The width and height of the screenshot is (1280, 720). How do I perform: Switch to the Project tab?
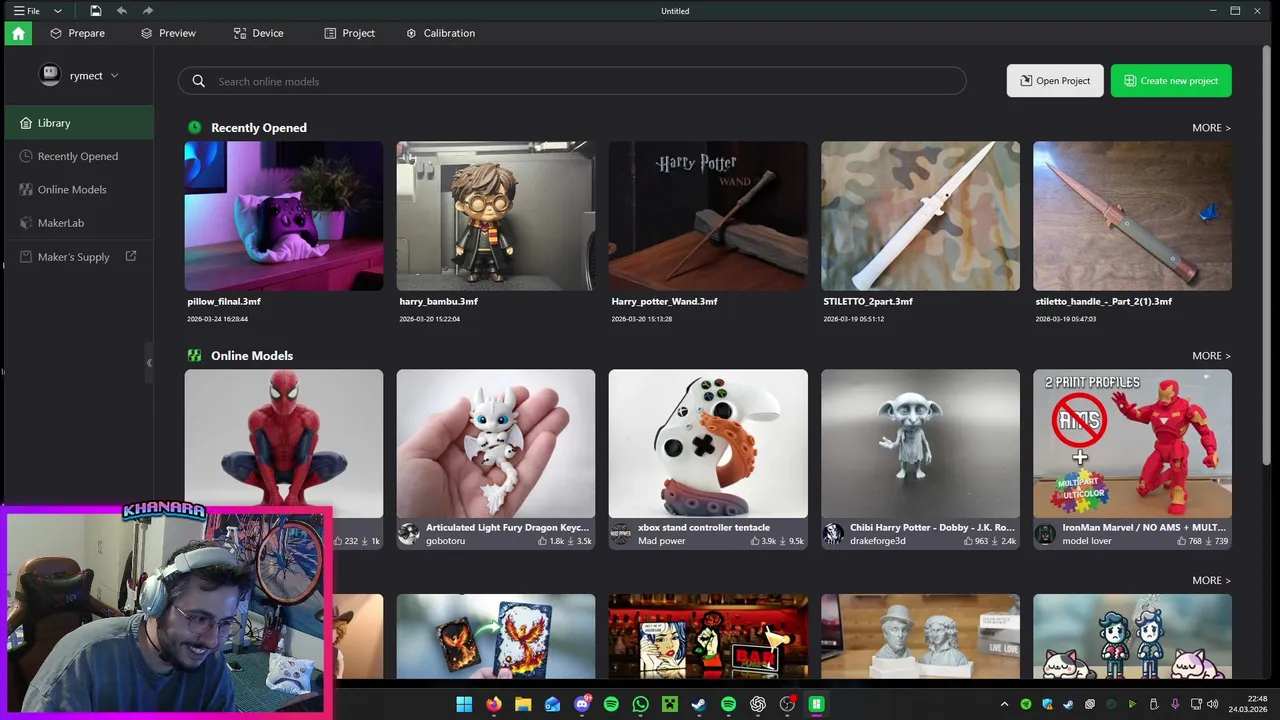[x=349, y=33]
